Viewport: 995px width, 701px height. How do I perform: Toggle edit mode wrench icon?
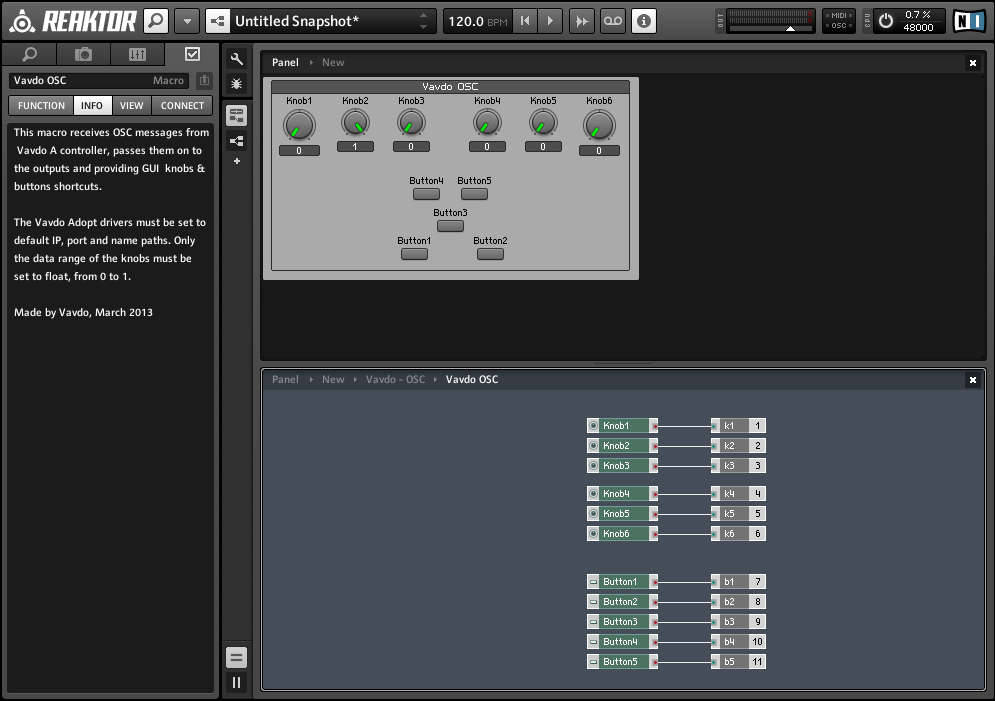point(237,59)
